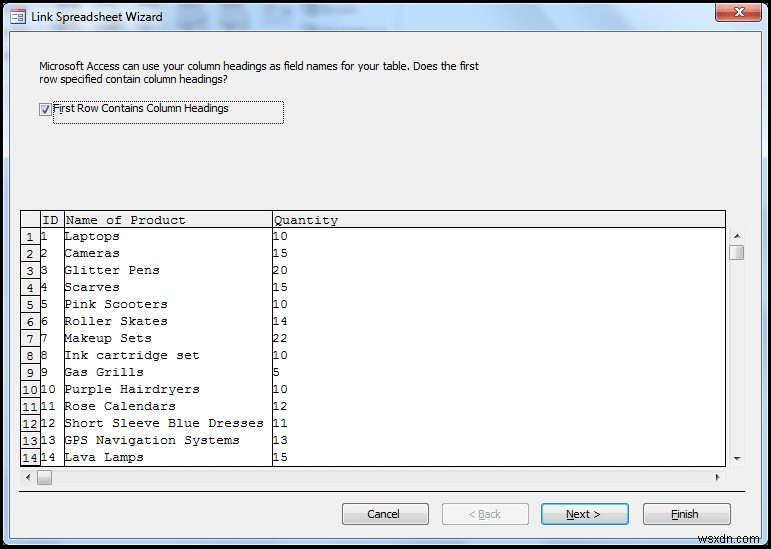Close the wizard window

(739, 12)
